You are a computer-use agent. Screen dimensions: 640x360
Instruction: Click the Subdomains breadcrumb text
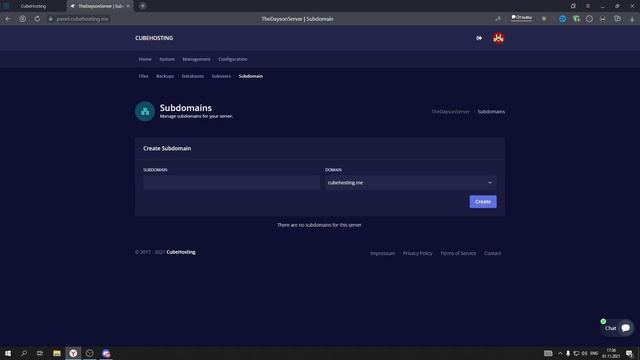click(491, 111)
